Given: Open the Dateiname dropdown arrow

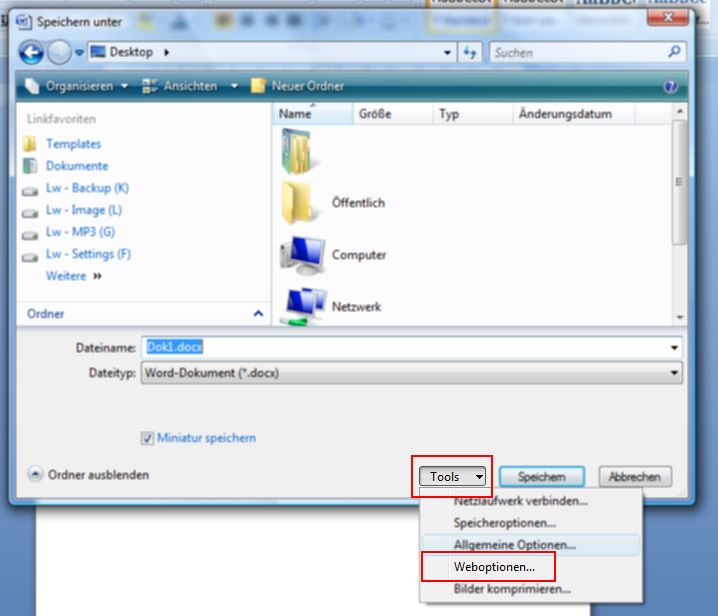Looking at the screenshot, I should point(674,348).
